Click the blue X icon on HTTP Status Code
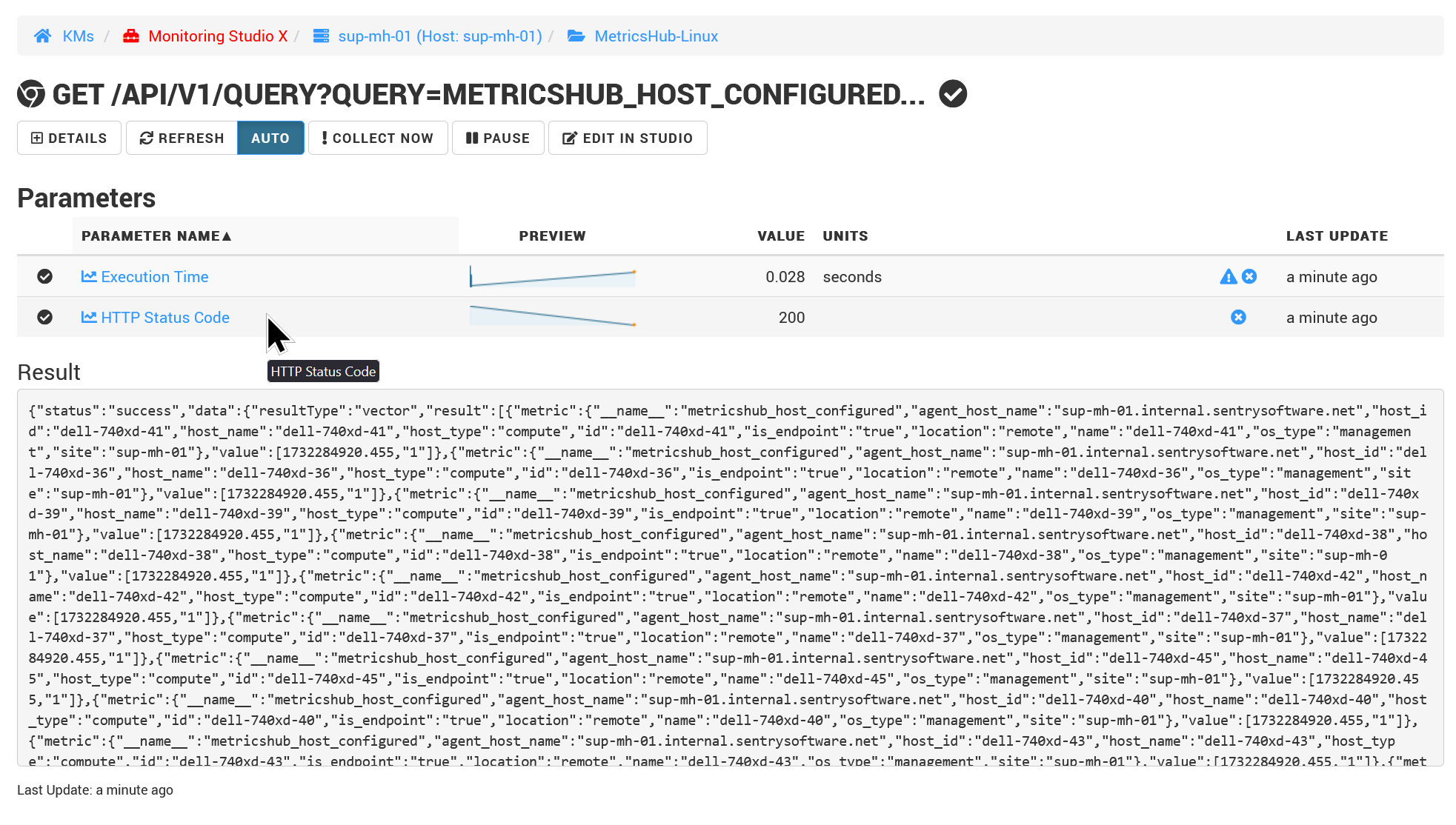Viewport: 1456px width, 825px height. tap(1238, 318)
